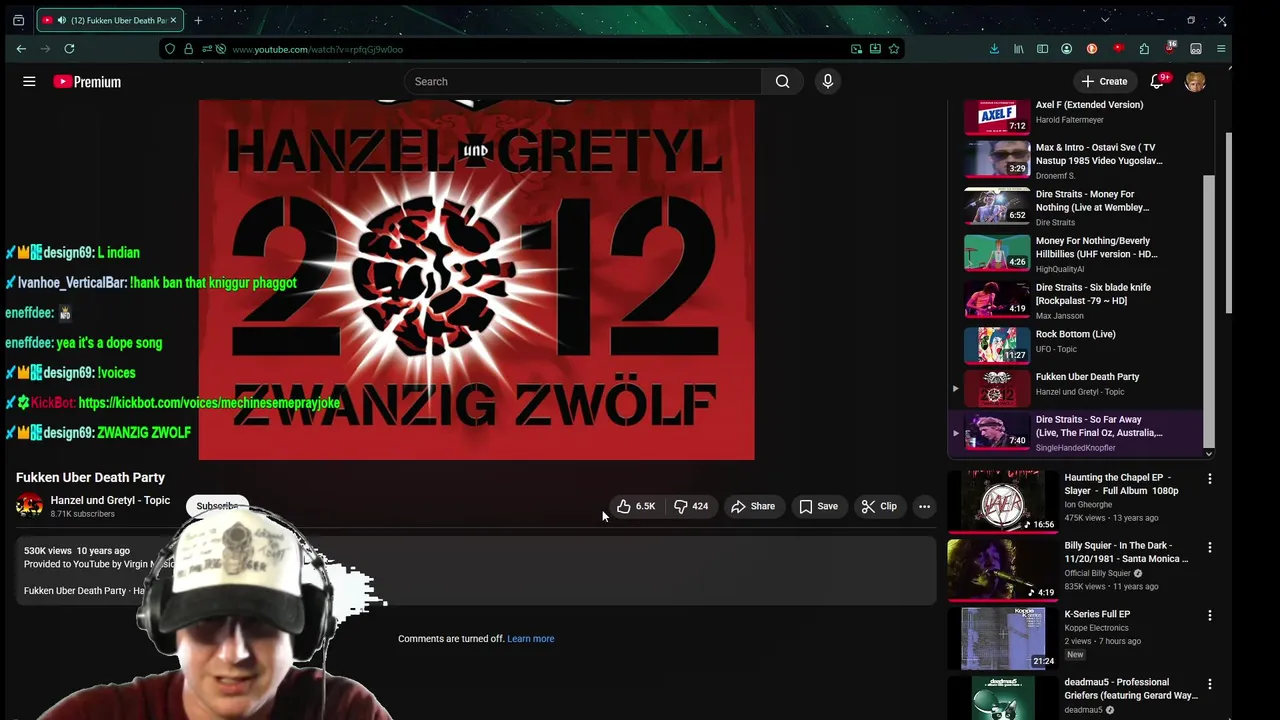This screenshot has height=720, width=1280.
Task: Go to YouTube Premium home logo
Action: point(87,82)
